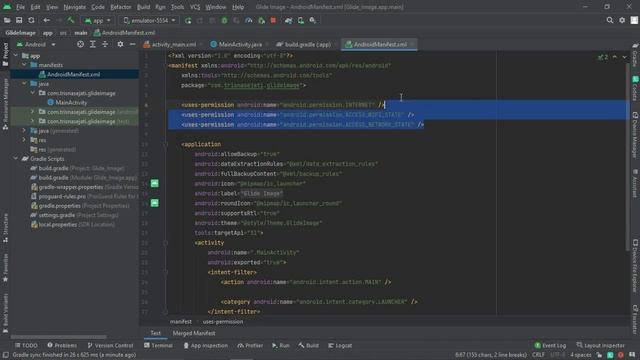Viewport: 640px width, 360px height.
Task: Click Select Opened File target icon
Action: tap(80, 44)
